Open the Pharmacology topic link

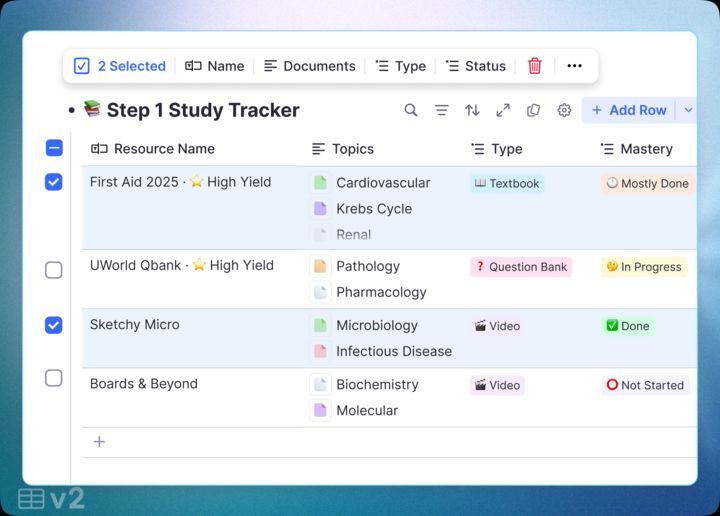[x=381, y=292]
